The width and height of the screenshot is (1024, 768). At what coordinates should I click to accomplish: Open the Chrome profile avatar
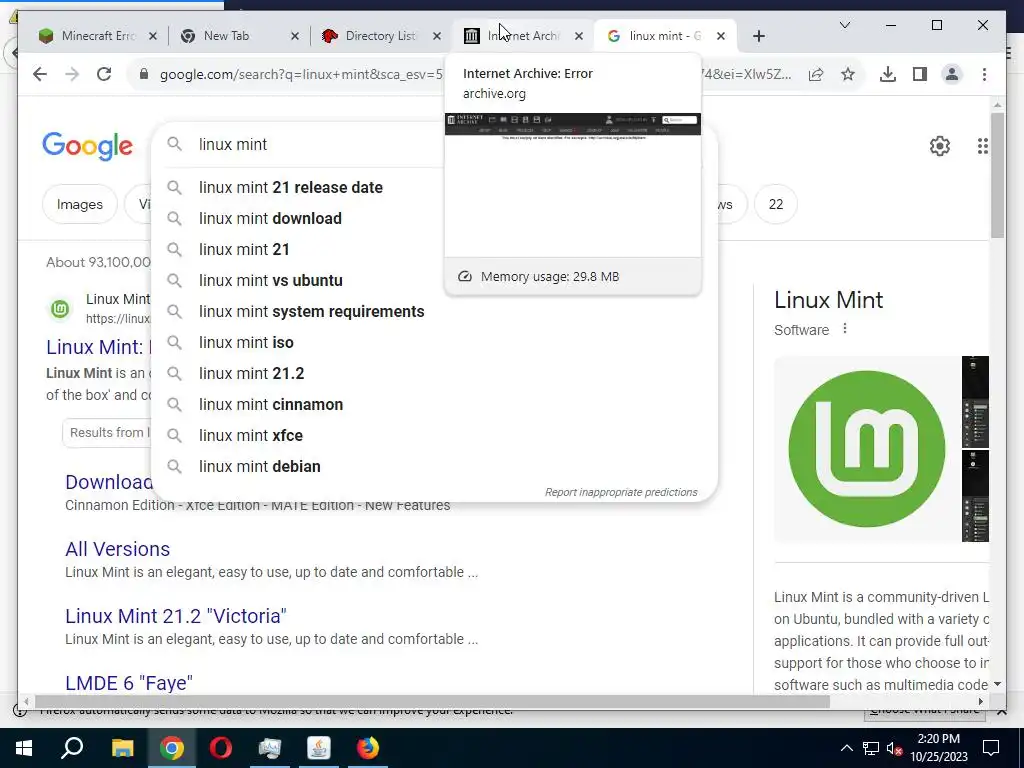pyautogui.click(x=952, y=74)
